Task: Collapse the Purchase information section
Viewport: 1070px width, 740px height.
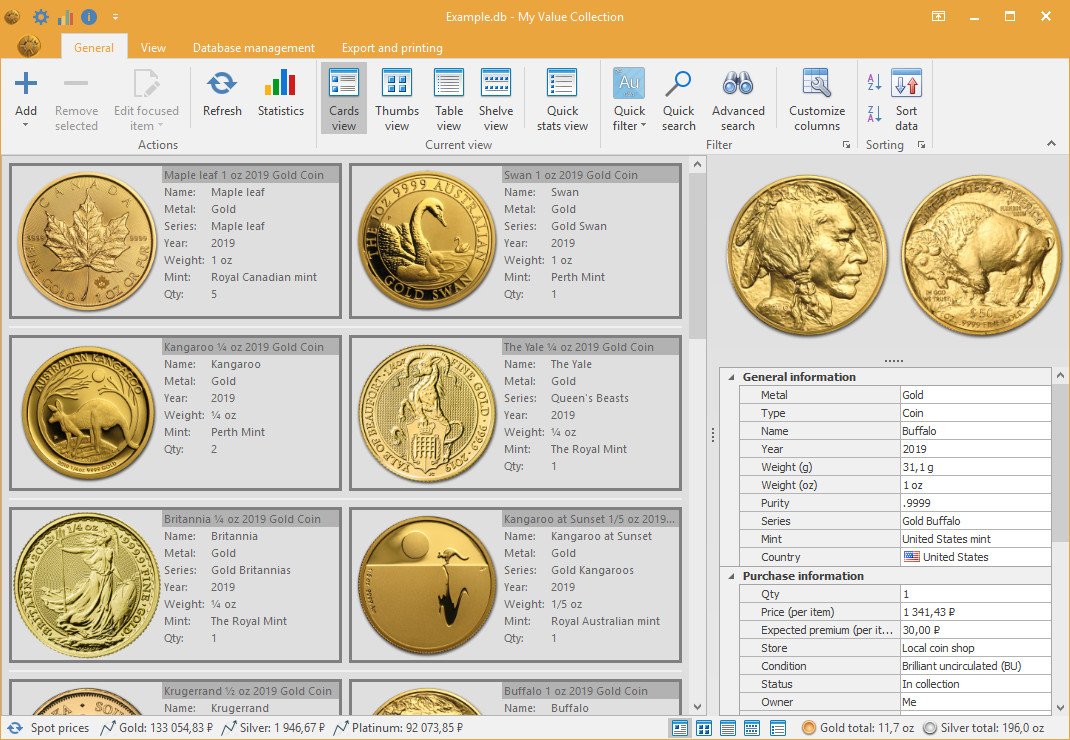Action: pyautogui.click(x=731, y=576)
